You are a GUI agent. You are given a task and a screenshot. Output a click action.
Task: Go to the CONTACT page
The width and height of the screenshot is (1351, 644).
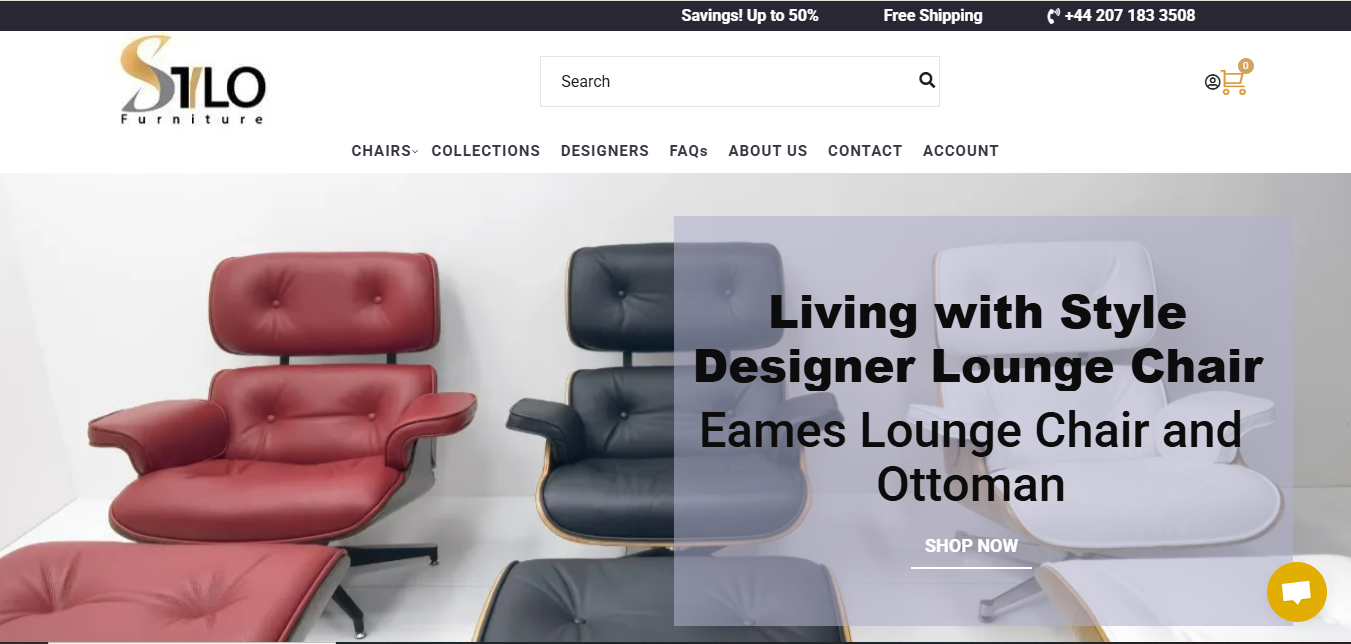865,151
